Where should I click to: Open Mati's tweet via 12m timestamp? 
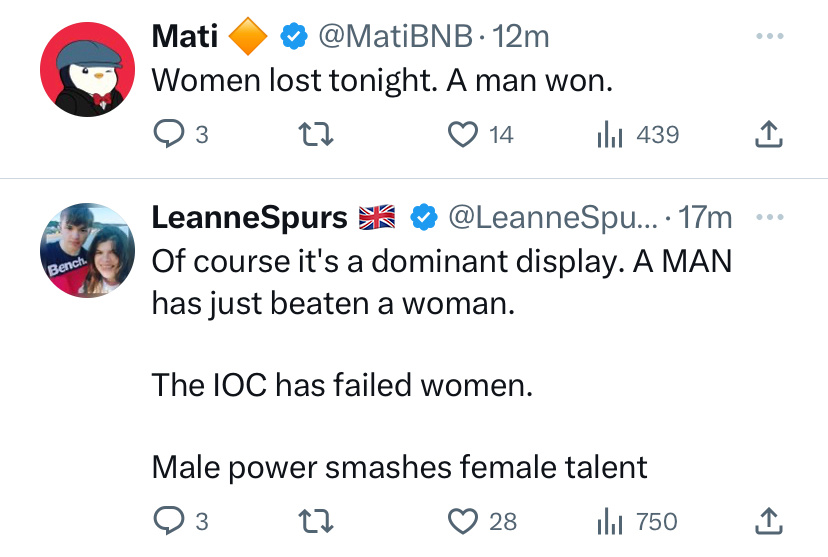[x=522, y=37]
